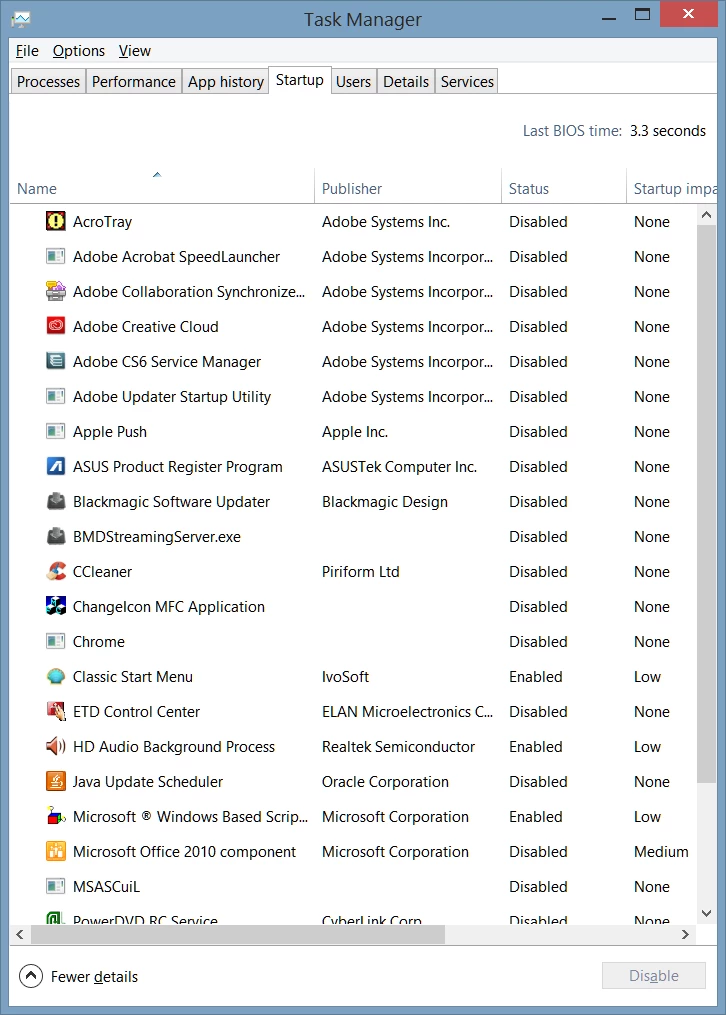Click the Adobe Acrobat SpeedLauncher icon
This screenshot has height=1015, width=726.
click(56, 256)
